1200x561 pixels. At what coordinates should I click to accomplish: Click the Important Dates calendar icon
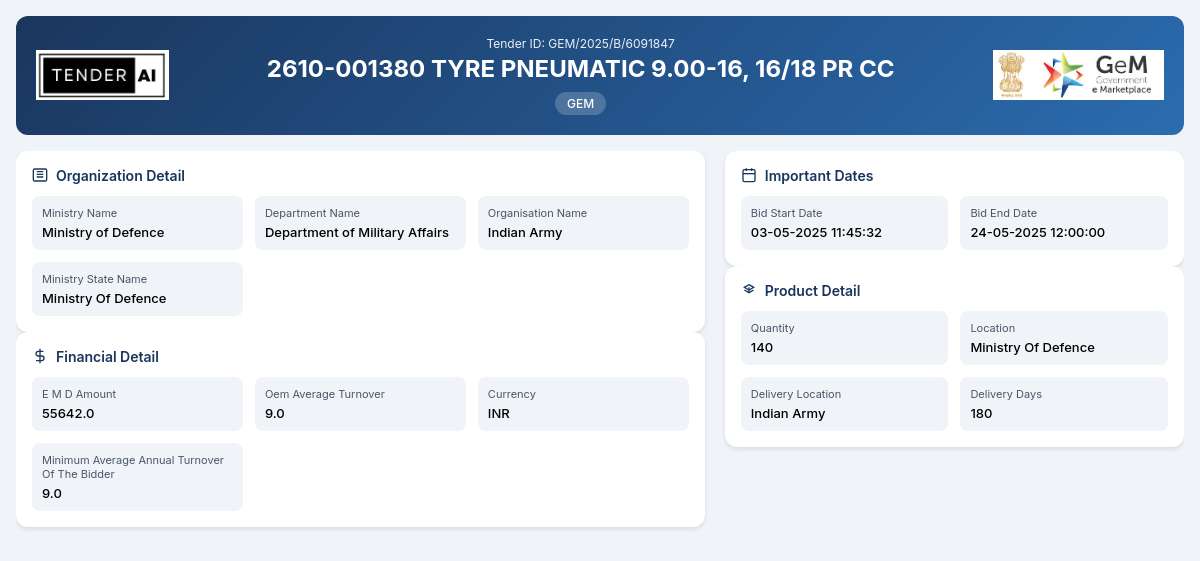point(749,175)
